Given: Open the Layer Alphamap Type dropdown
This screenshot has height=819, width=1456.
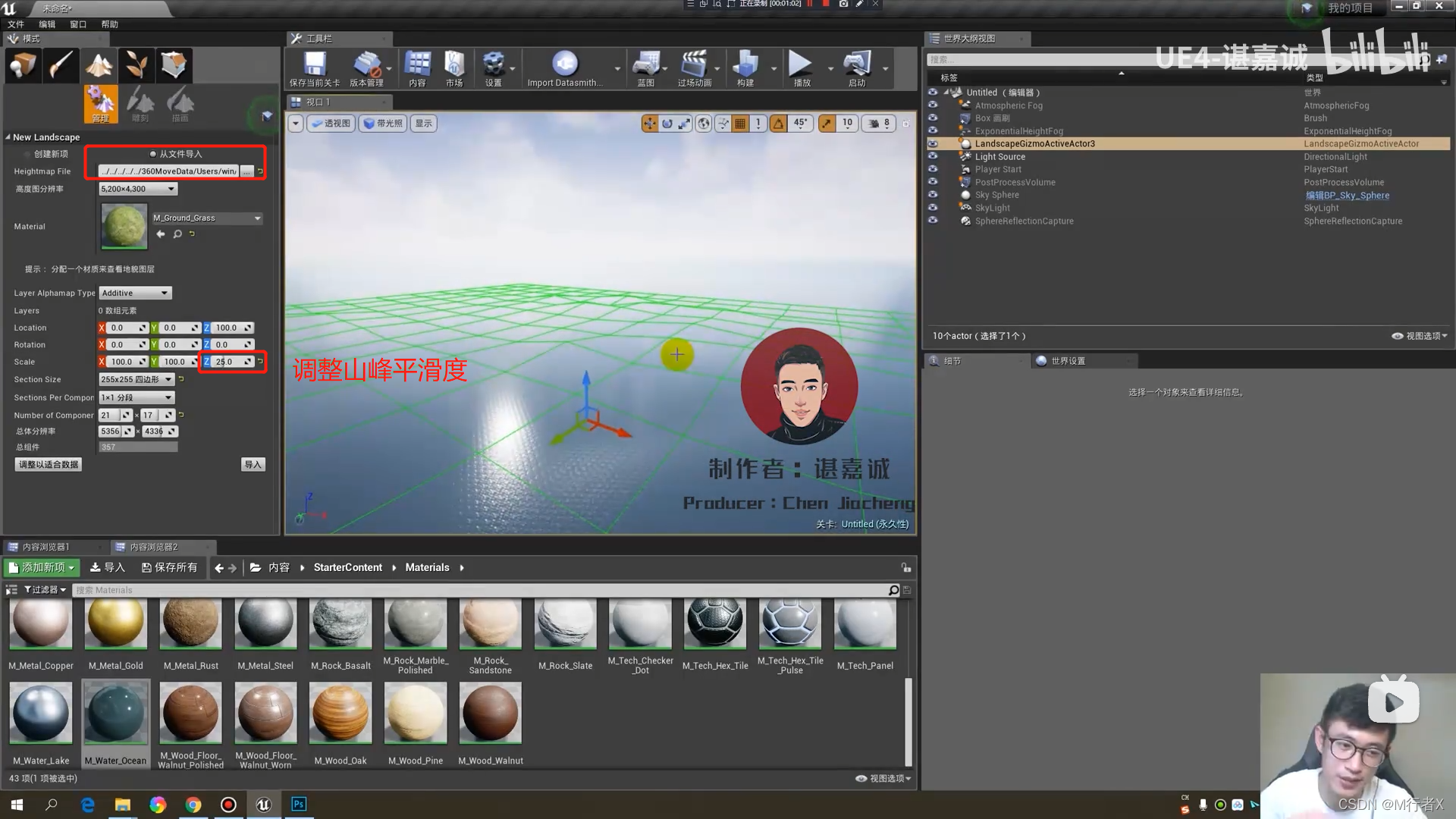Looking at the screenshot, I should pos(135,293).
